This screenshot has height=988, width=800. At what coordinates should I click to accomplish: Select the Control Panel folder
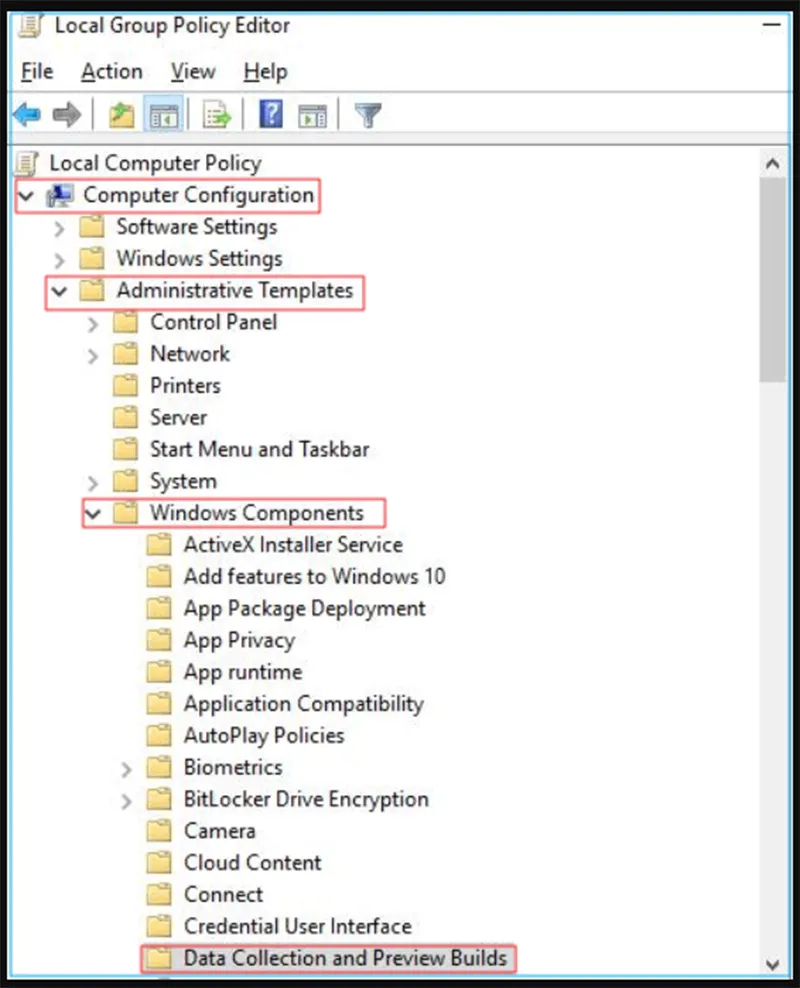214,322
